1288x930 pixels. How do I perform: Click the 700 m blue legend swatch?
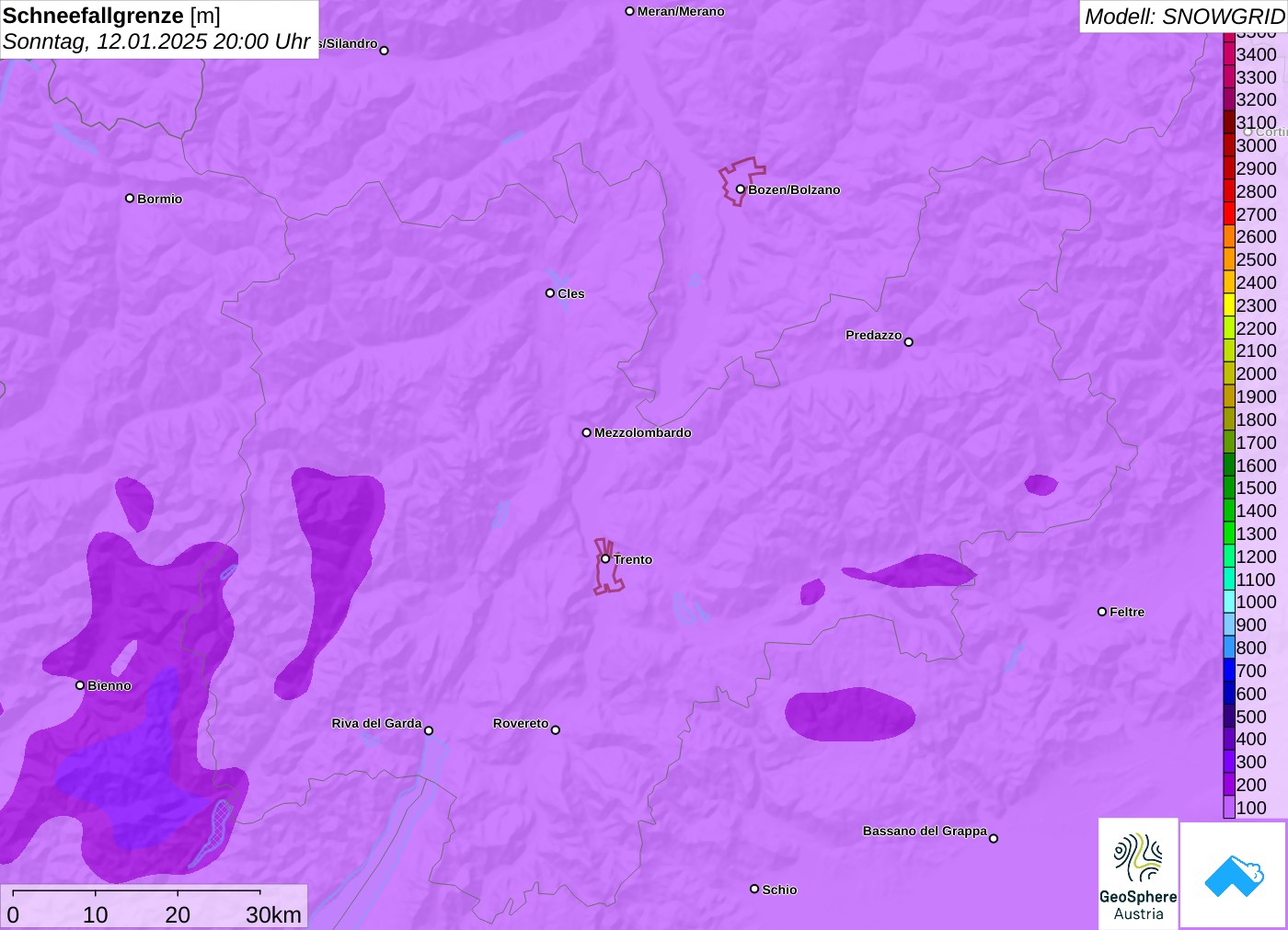(1229, 671)
